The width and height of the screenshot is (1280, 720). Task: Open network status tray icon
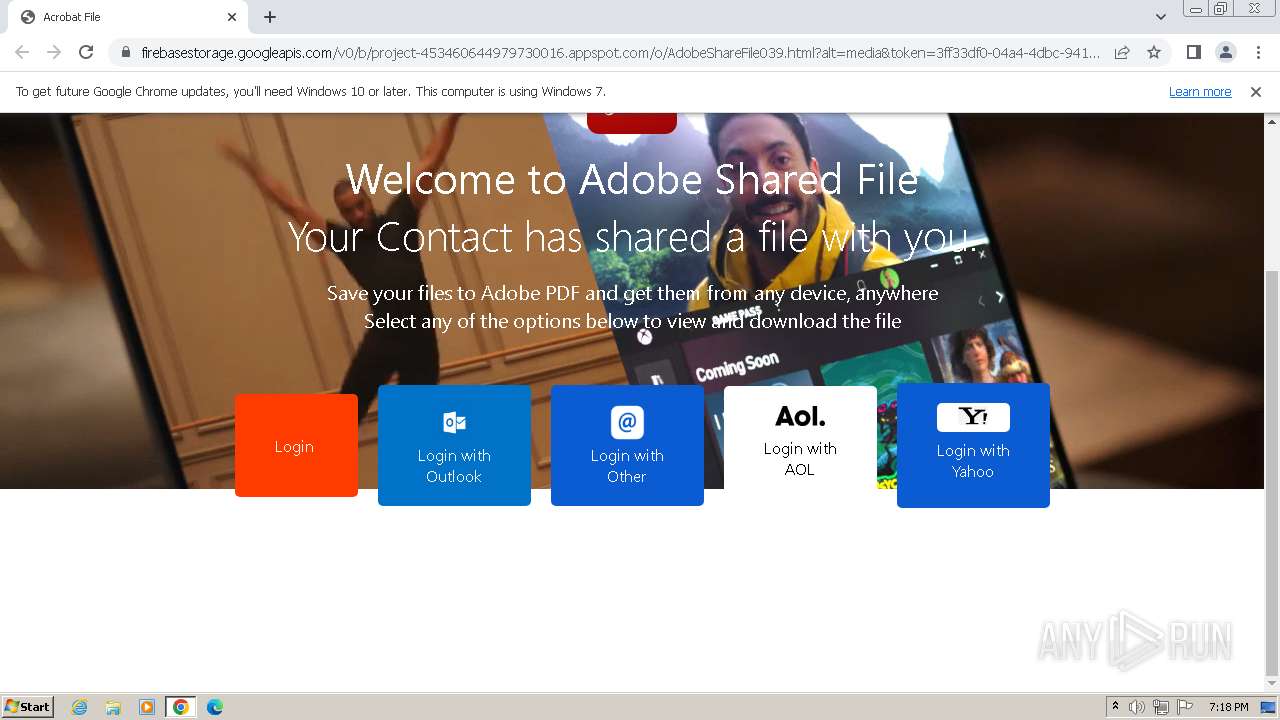pos(1161,707)
